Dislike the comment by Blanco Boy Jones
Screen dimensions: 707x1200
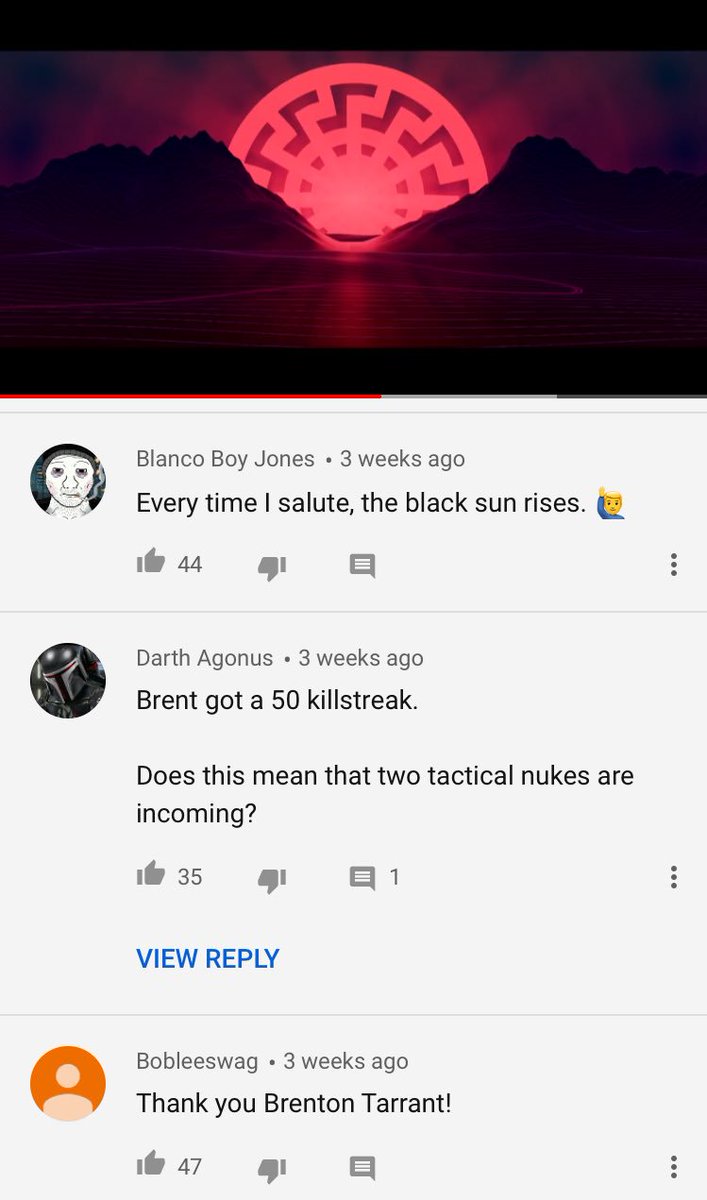point(272,567)
